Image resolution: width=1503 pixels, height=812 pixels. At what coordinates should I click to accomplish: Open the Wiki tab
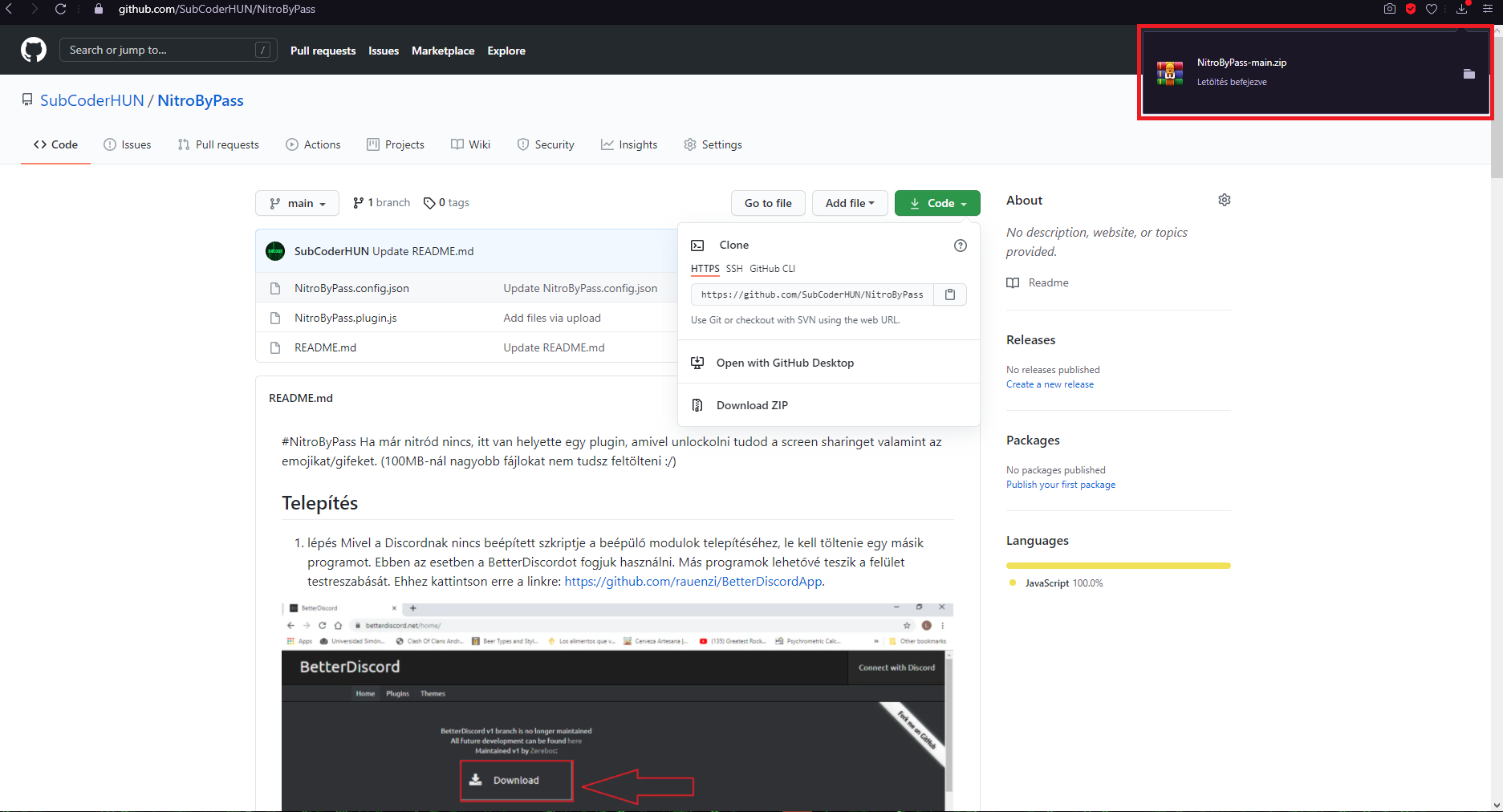click(x=470, y=144)
